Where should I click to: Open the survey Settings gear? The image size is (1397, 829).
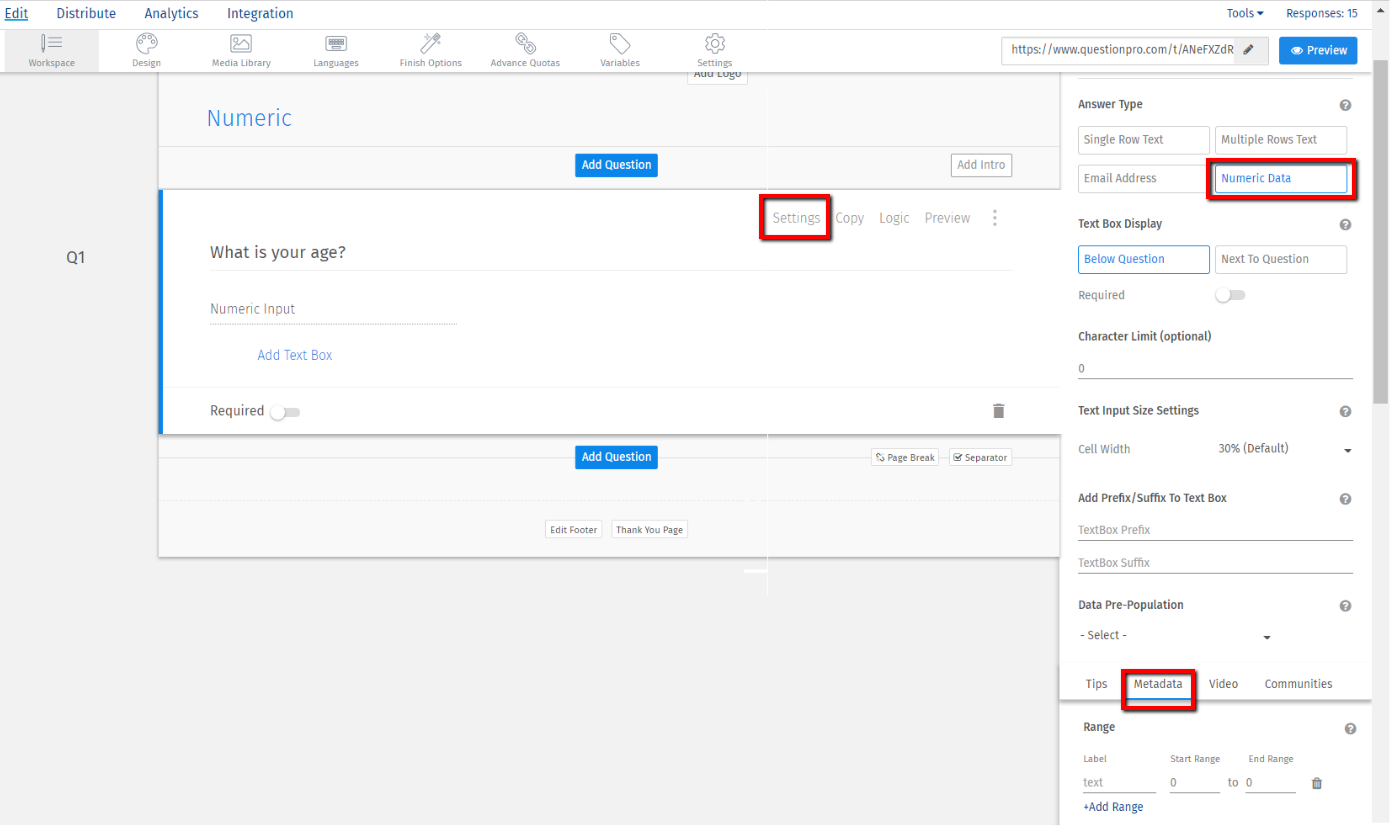[x=714, y=50]
